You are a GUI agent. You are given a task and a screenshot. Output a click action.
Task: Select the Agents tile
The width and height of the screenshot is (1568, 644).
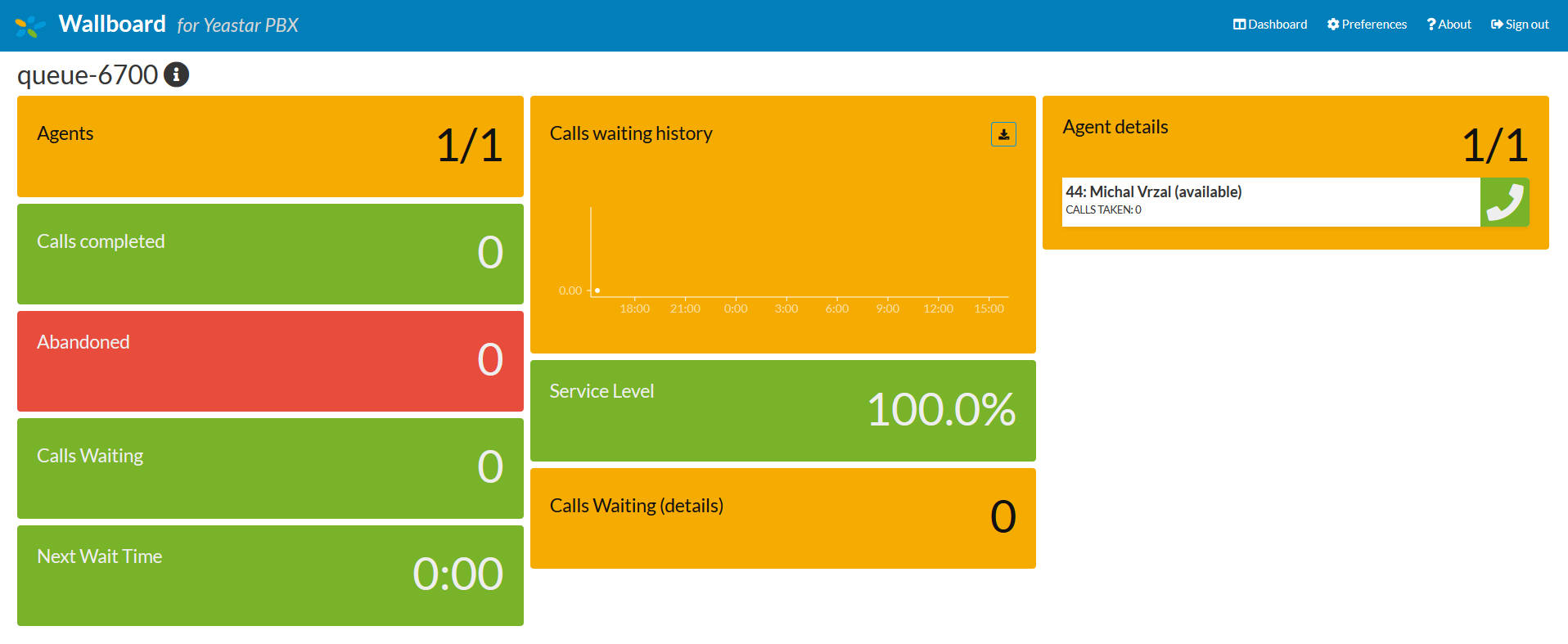(270, 146)
